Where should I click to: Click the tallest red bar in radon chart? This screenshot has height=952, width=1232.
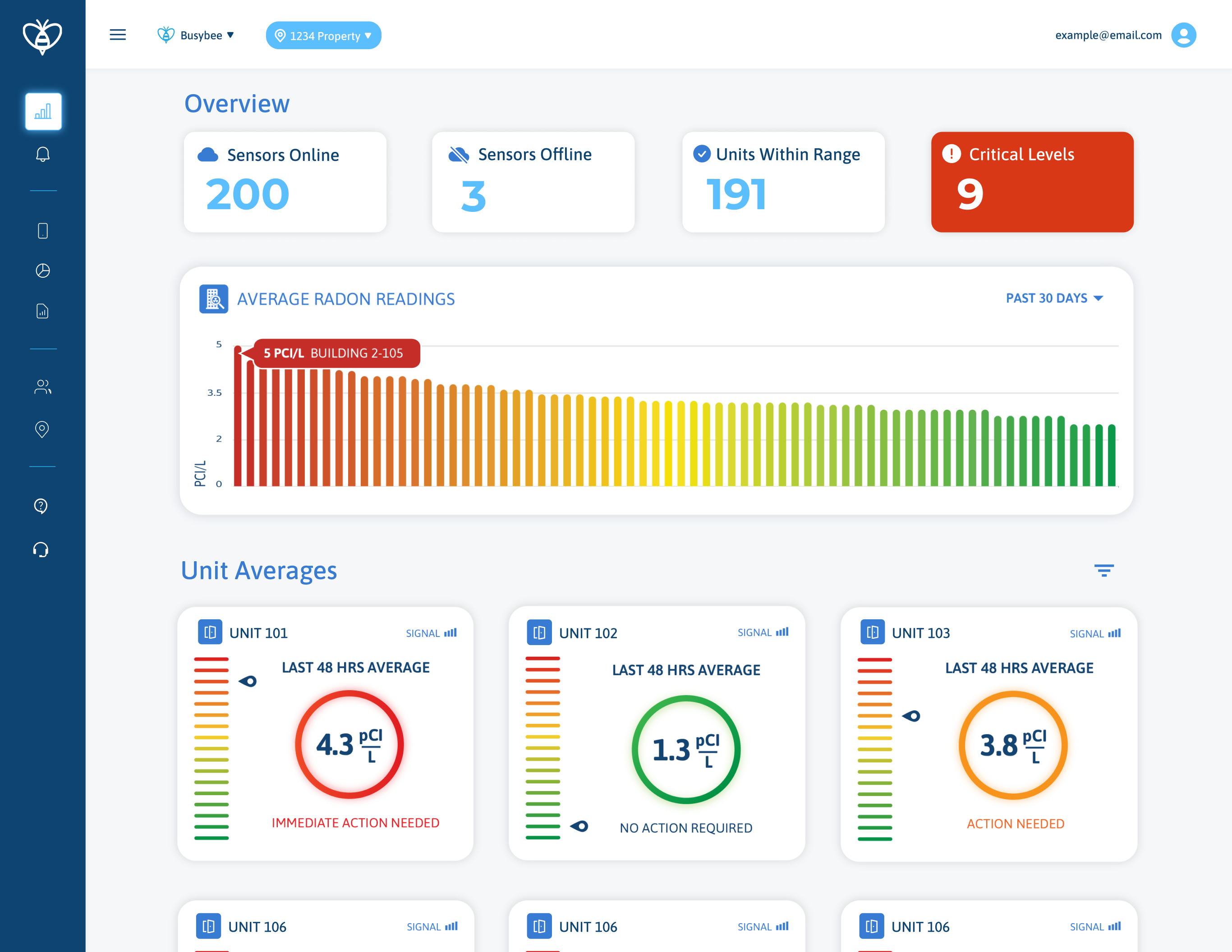tap(238, 416)
